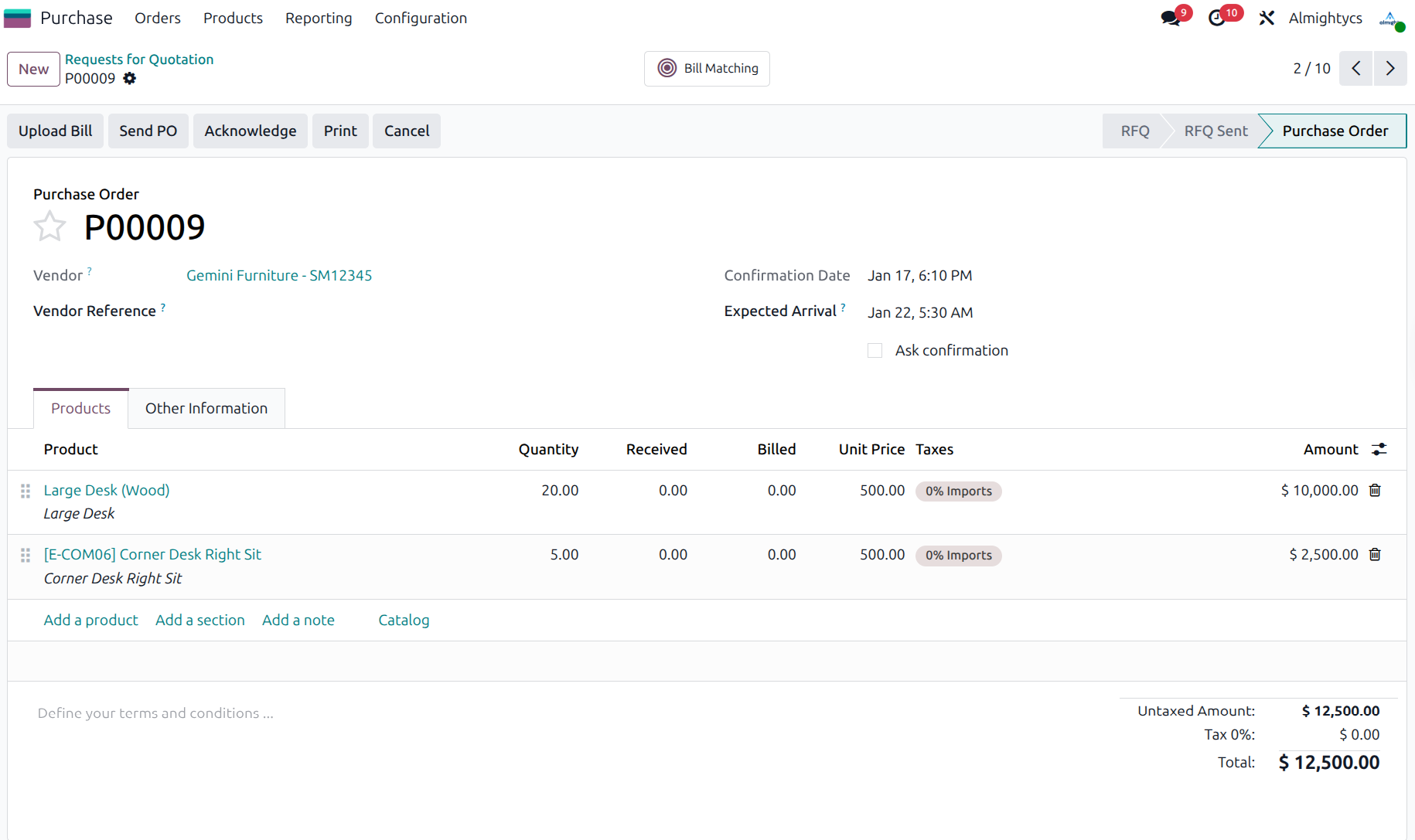Click the terms and conditions field
The height and width of the screenshot is (840, 1415).
155,712
